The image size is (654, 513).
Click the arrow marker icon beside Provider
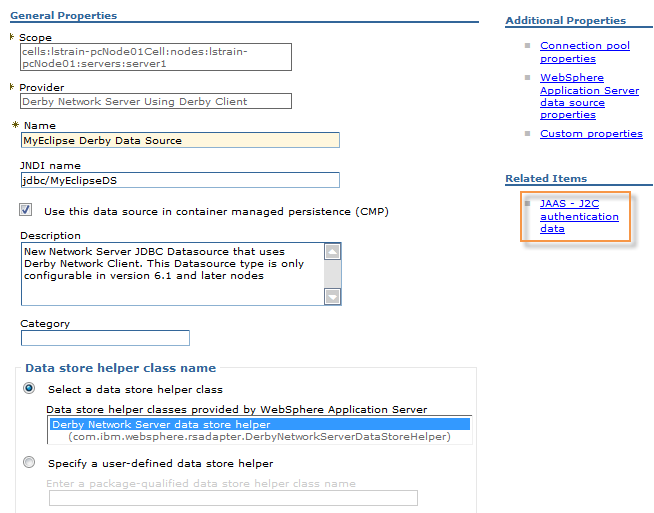pos(13,86)
